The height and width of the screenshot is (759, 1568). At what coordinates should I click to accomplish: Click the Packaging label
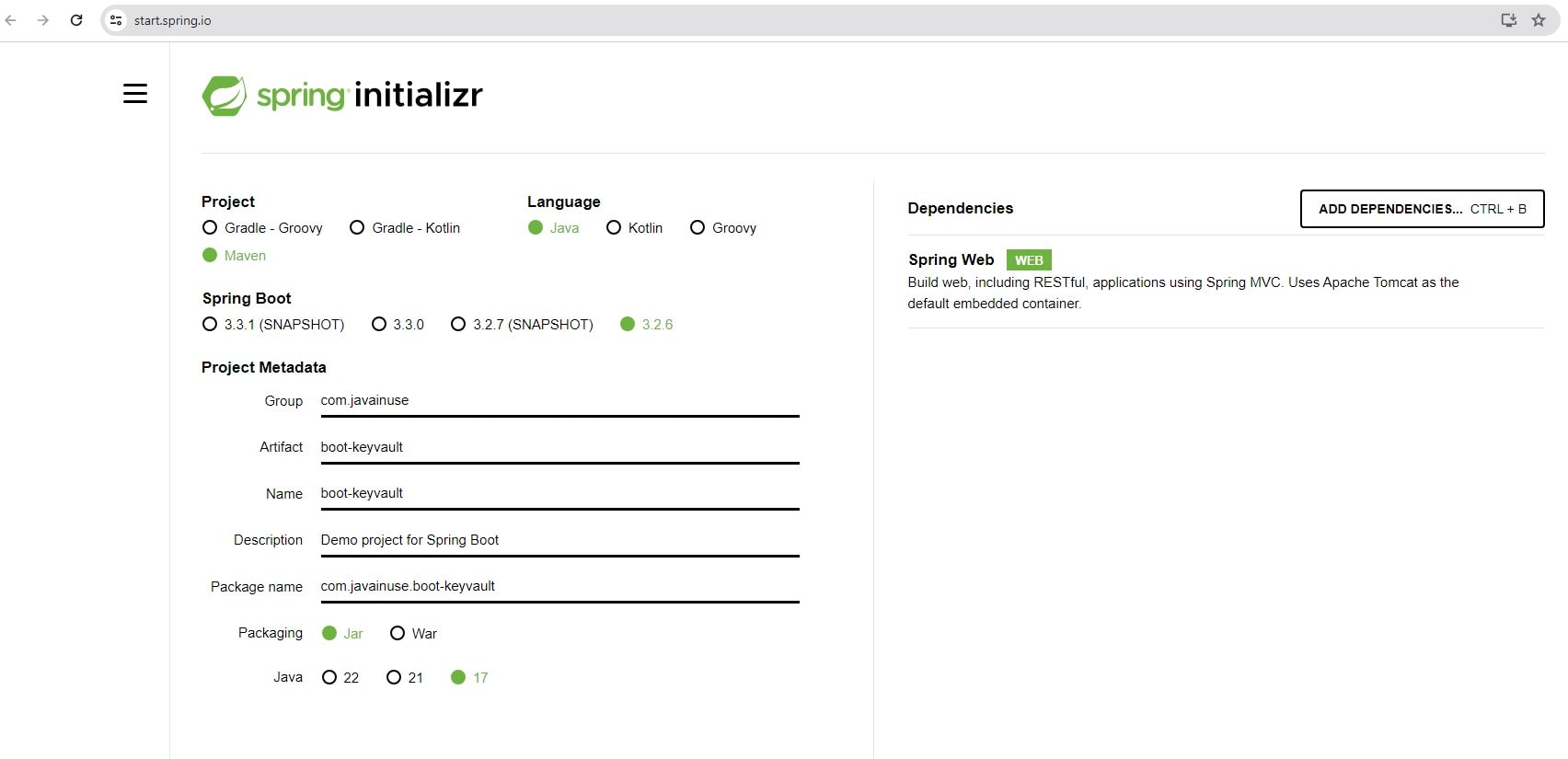click(x=270, y=633)
